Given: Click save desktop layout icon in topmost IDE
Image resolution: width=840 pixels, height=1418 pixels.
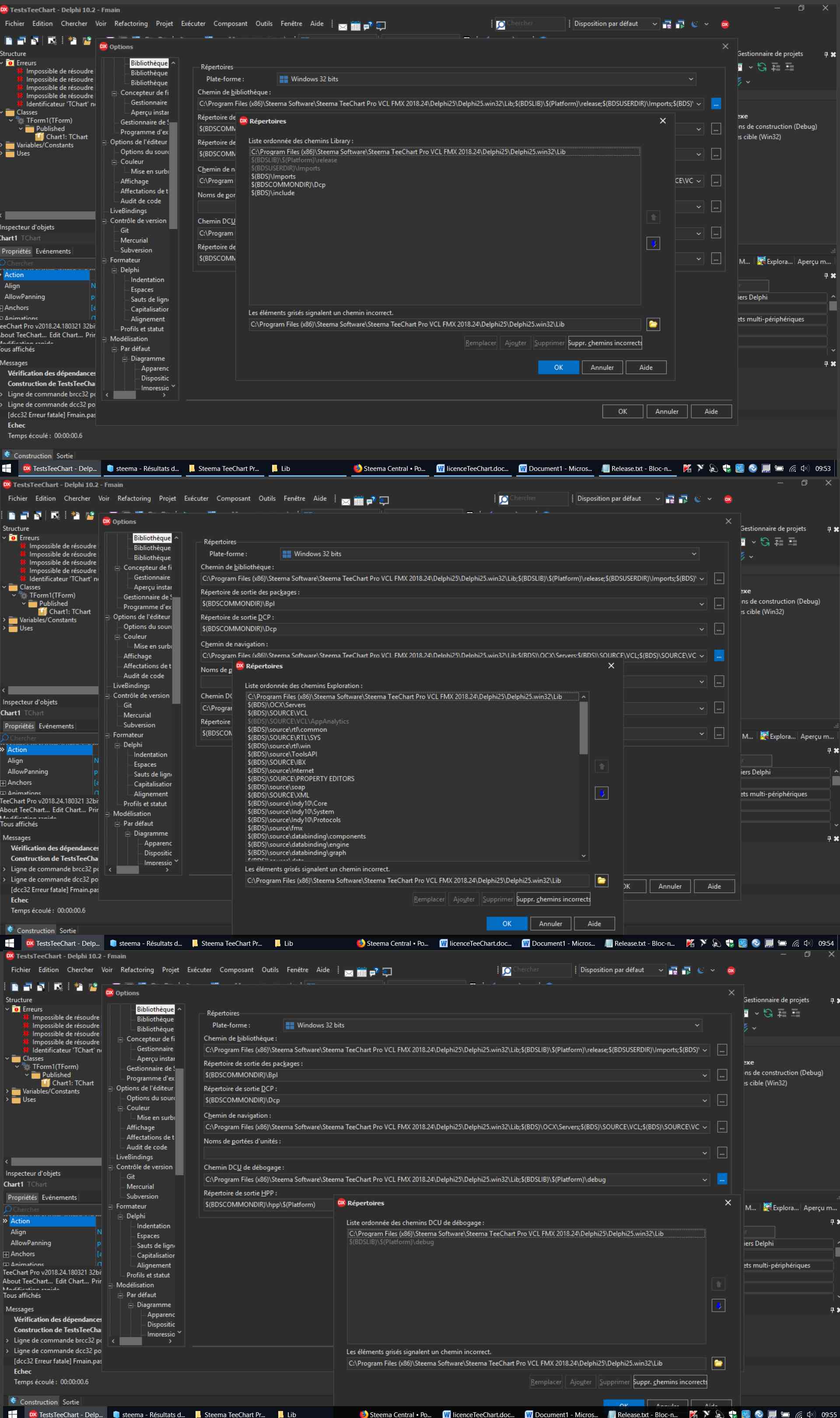Looking at the screenshot, I should (667, 25).
